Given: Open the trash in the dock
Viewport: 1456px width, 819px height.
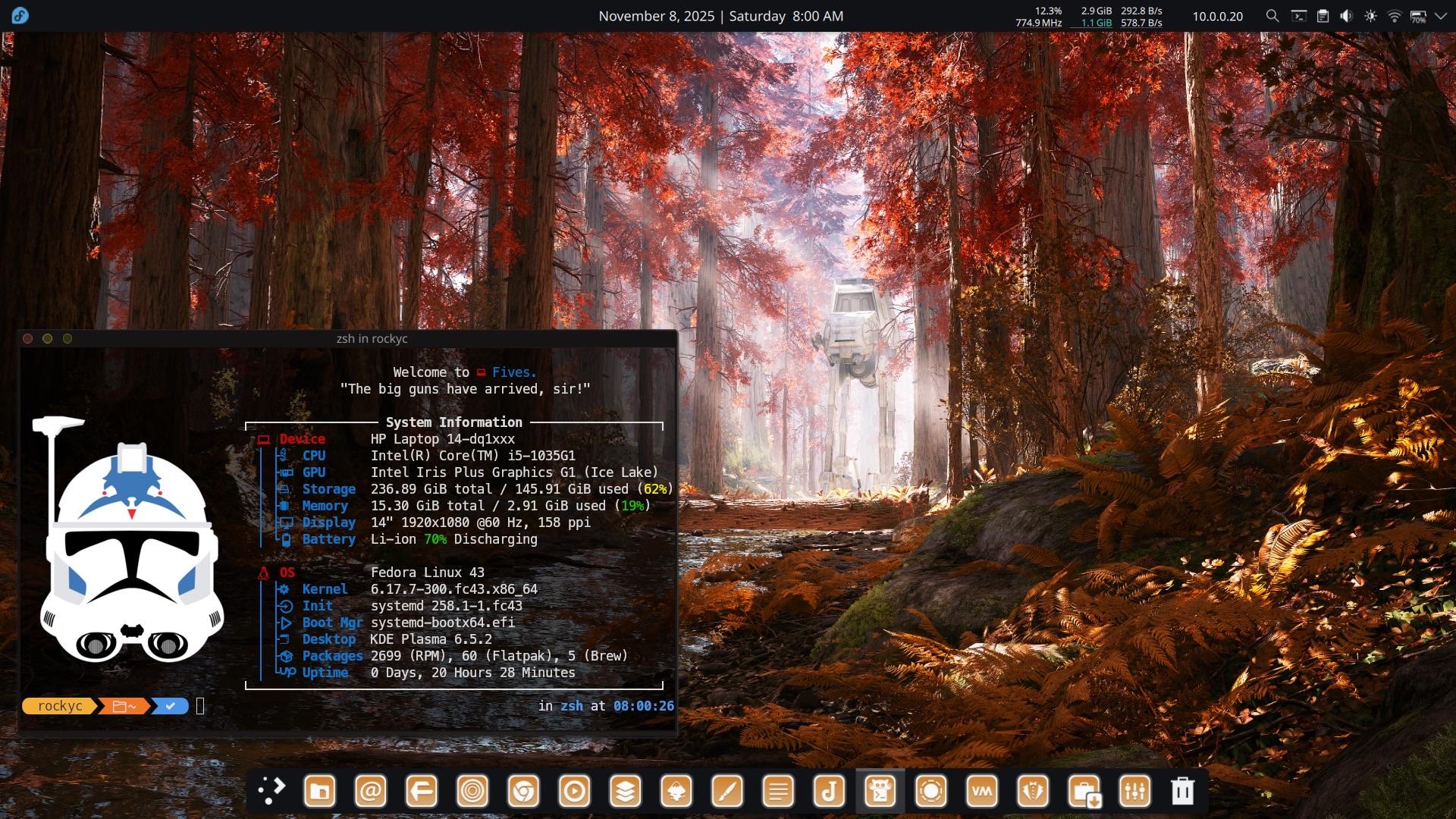Looking at the screenshot, I should (1182, 792).
